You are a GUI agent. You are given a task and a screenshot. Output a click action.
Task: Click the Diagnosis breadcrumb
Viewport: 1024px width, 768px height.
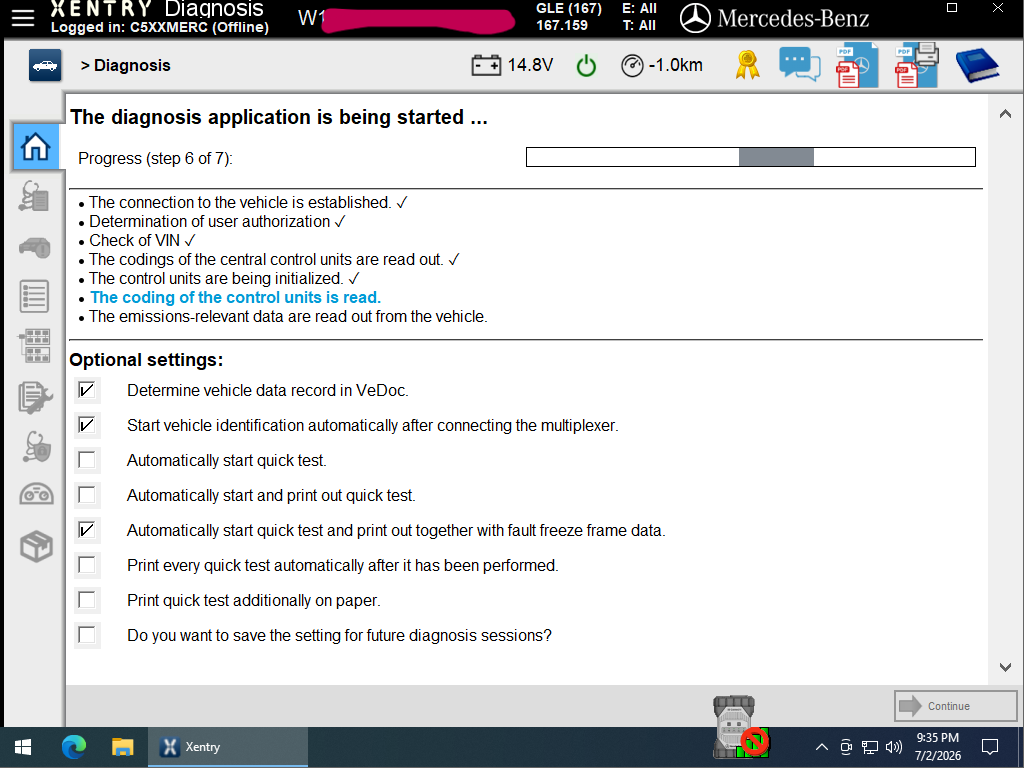[132, 65]
